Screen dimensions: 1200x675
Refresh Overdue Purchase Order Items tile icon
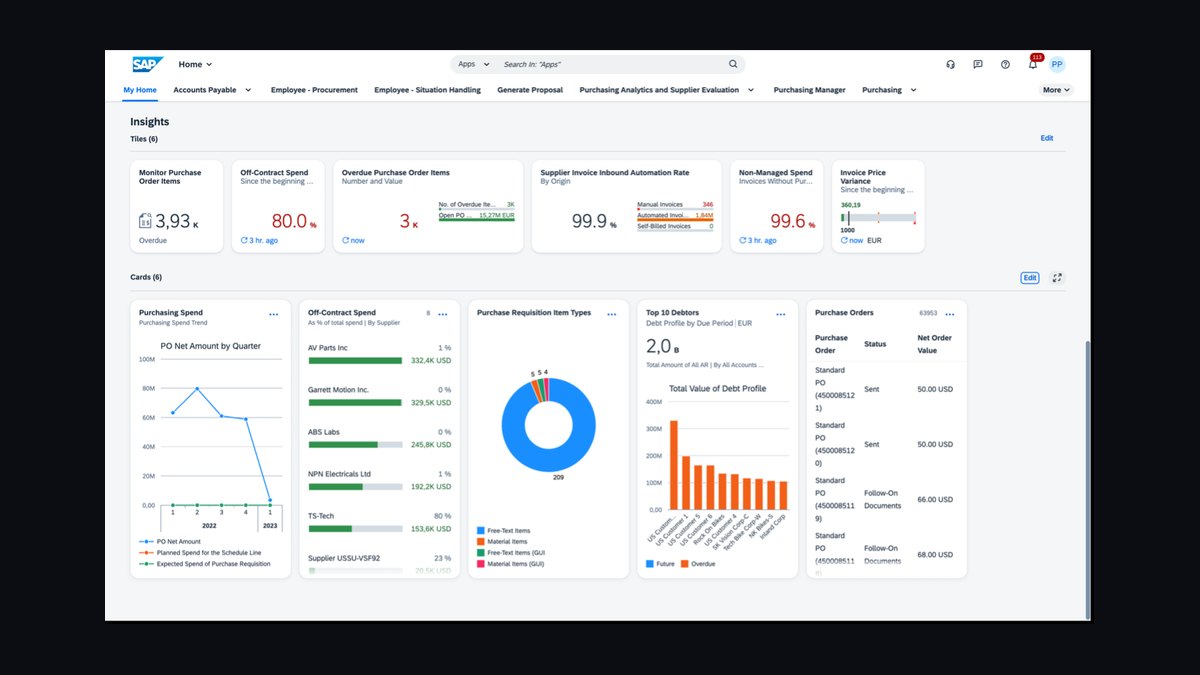[345, 241]
